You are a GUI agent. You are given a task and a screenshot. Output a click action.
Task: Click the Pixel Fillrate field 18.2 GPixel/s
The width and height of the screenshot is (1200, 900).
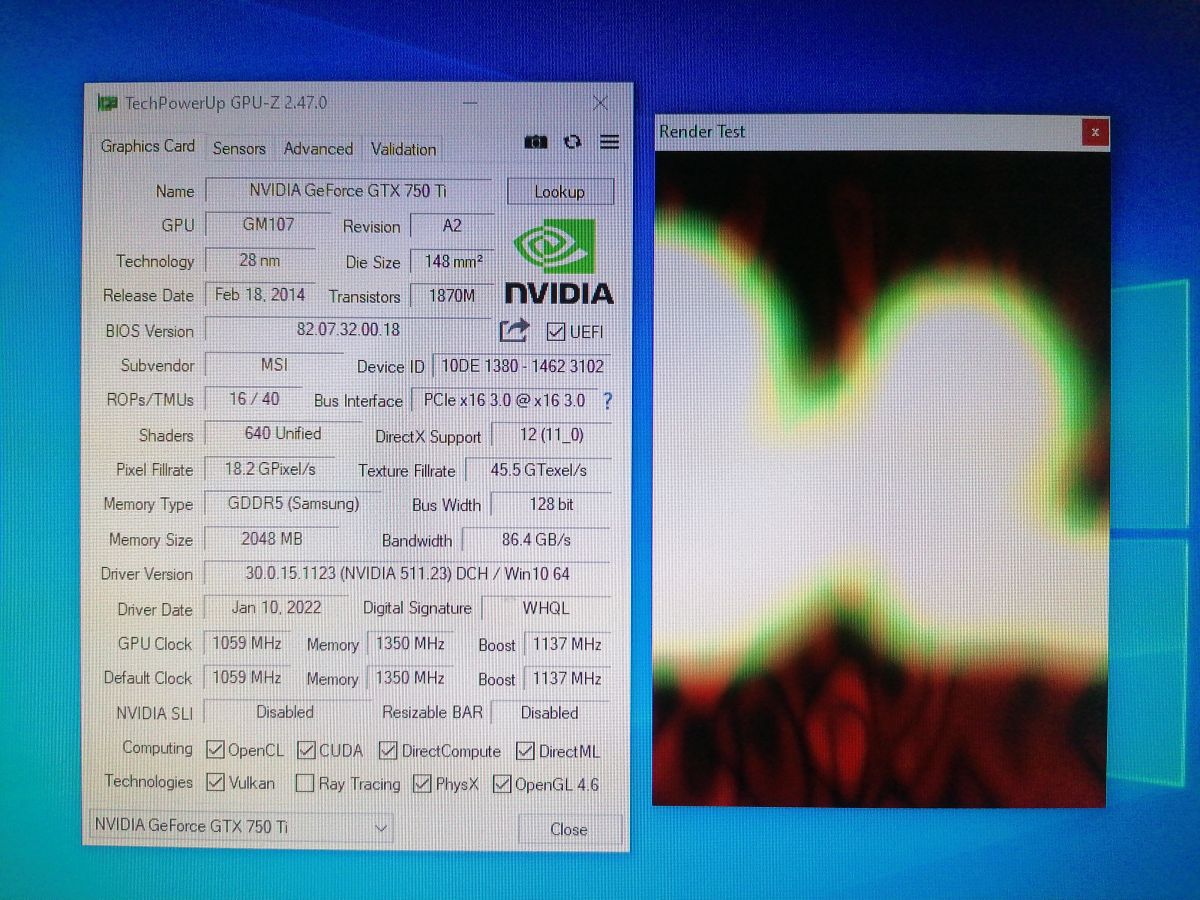(271, 468)
